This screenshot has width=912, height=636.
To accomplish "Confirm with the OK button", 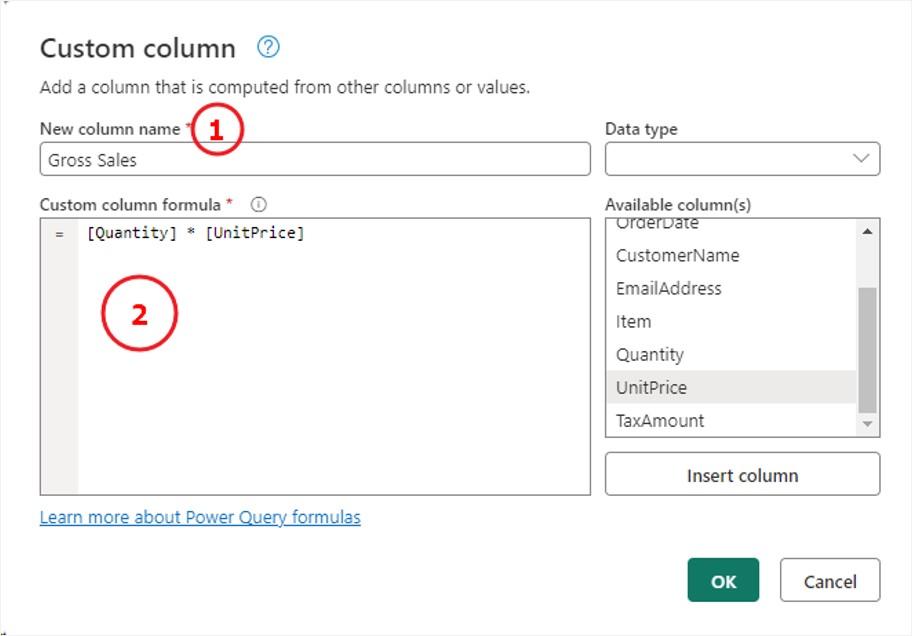I will point(723,580).
